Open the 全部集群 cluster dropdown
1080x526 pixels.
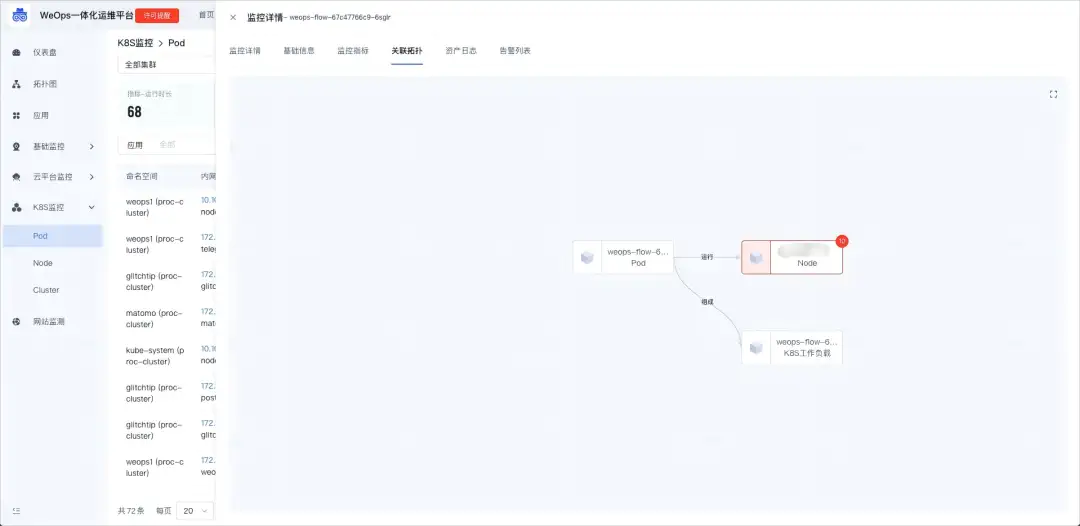167,65
